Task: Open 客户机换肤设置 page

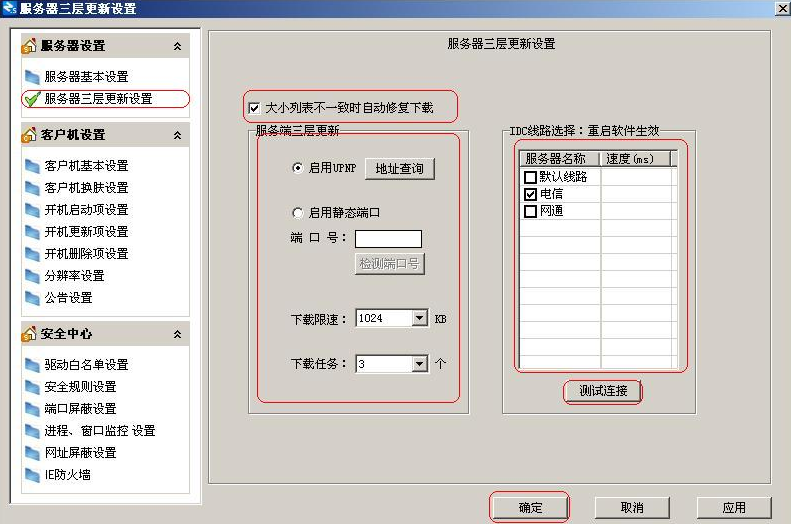Action: 86,188
